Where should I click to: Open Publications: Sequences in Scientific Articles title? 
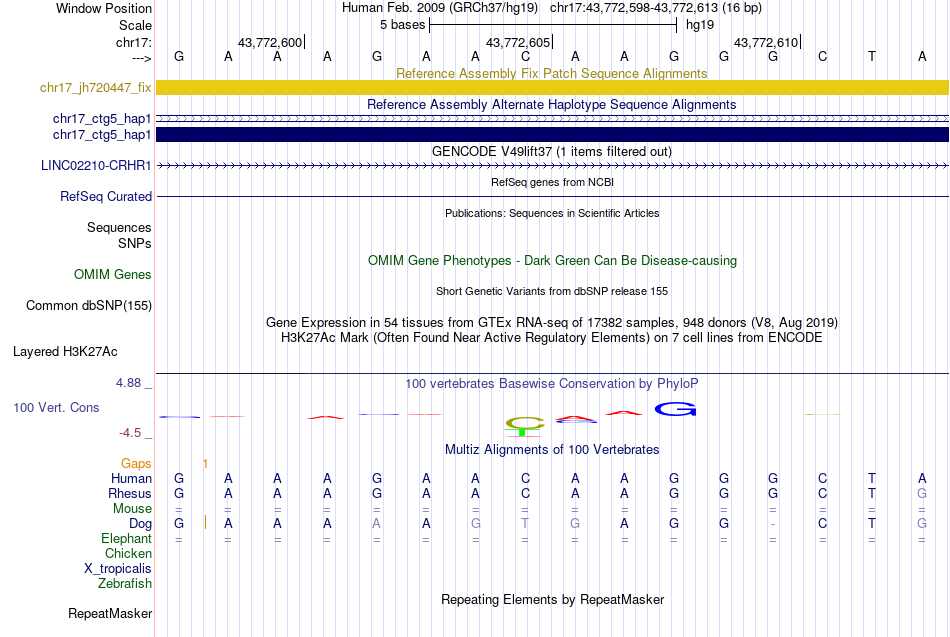[552, 213]
